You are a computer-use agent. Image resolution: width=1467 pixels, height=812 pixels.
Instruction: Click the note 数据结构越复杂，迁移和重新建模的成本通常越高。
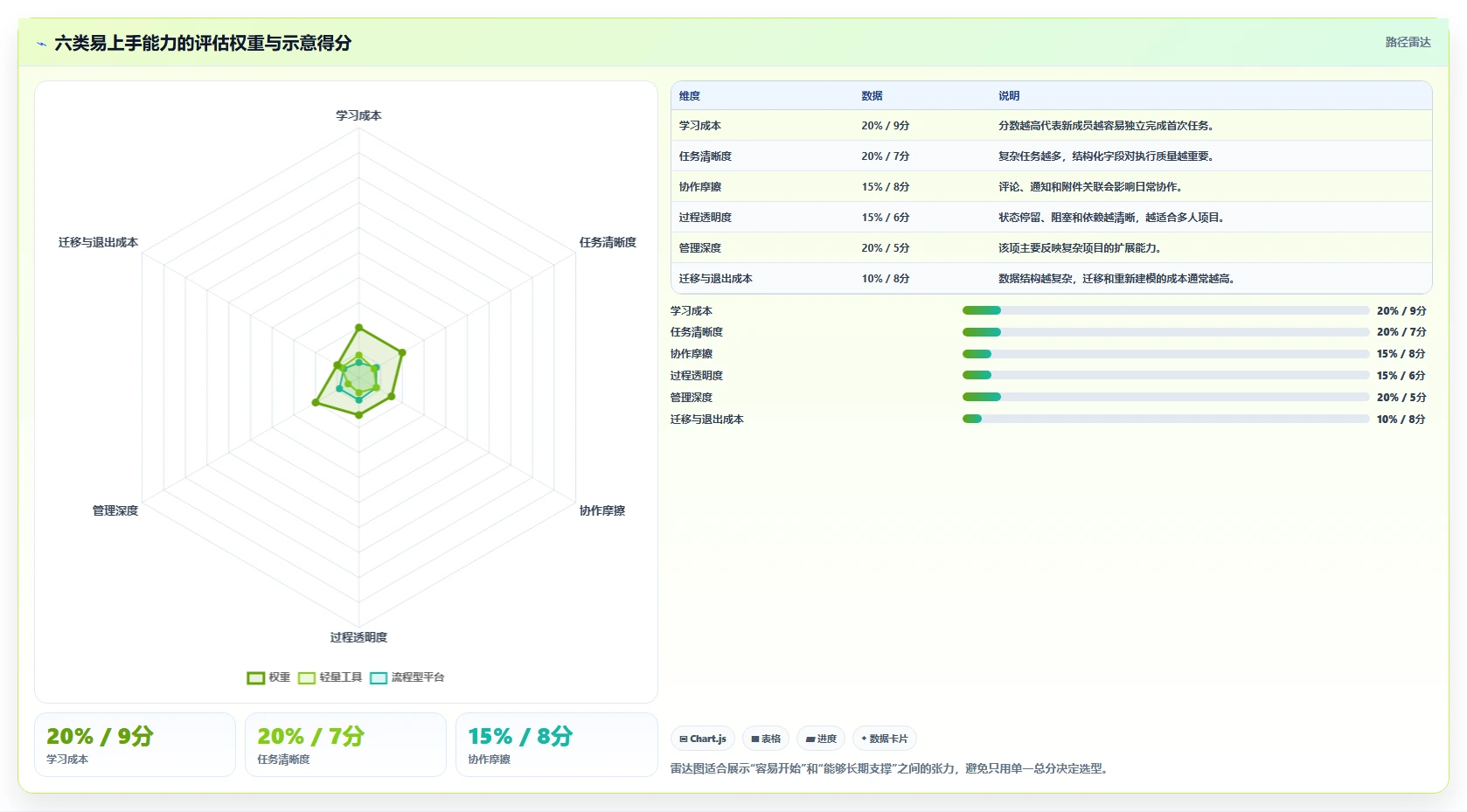pos(1117,279)
